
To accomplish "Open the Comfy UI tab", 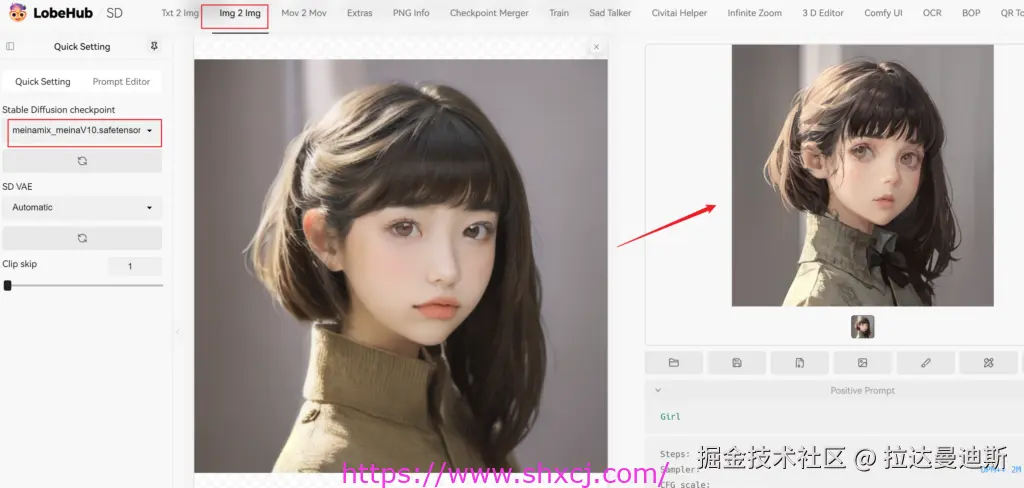I will tap(883, 13).
